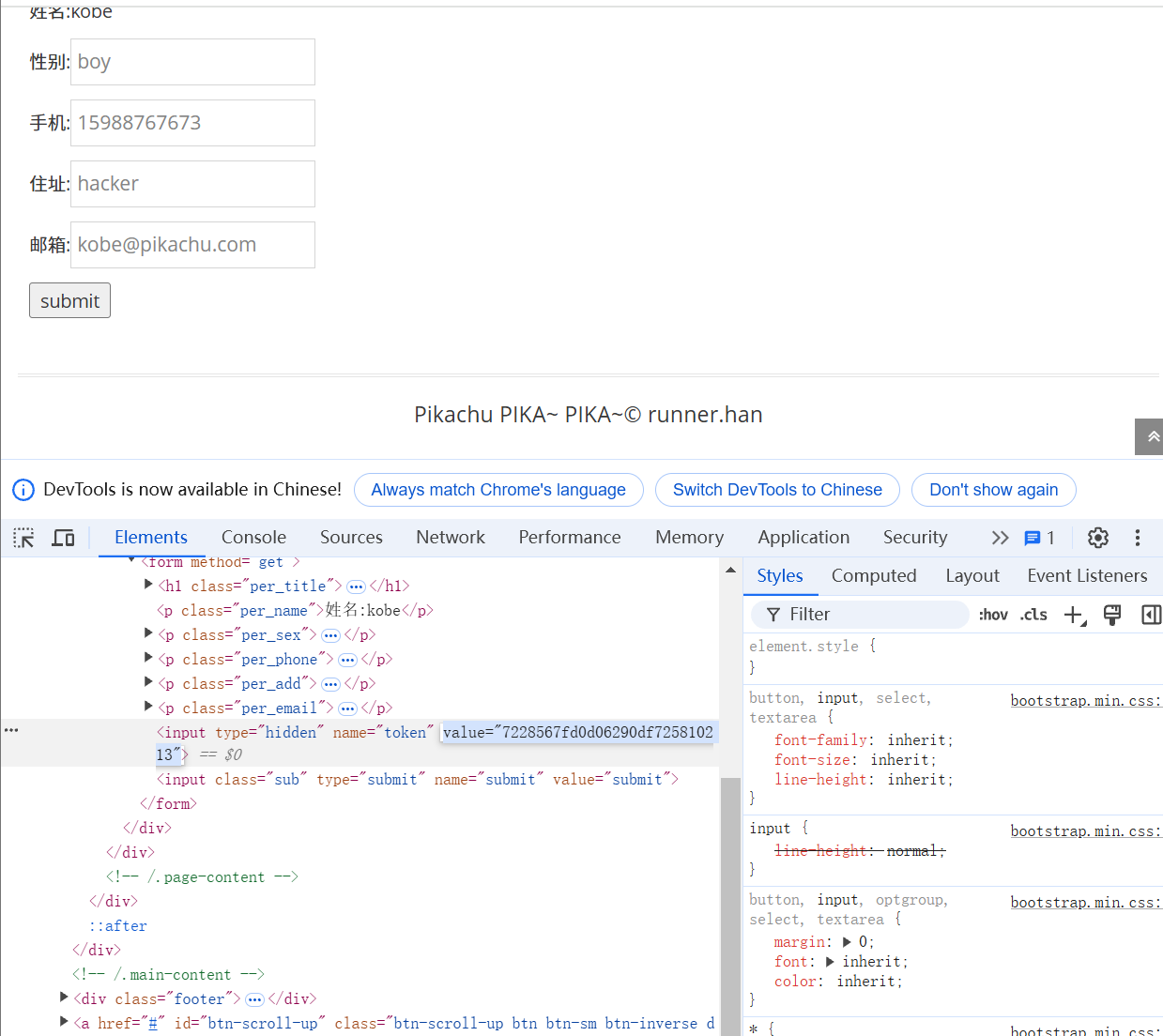Toggle computed styles sidebar icon
The width and height of the screenshot is (1163, 1036).
[1151, 615]
